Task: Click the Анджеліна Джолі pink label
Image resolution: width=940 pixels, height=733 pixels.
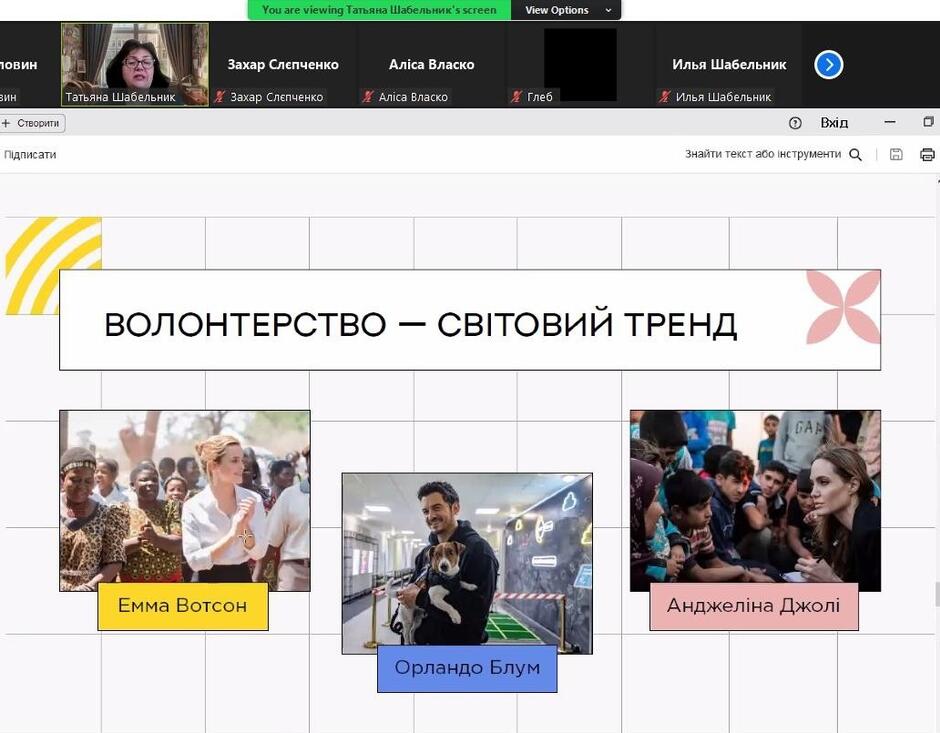Action: click(754, 606)
